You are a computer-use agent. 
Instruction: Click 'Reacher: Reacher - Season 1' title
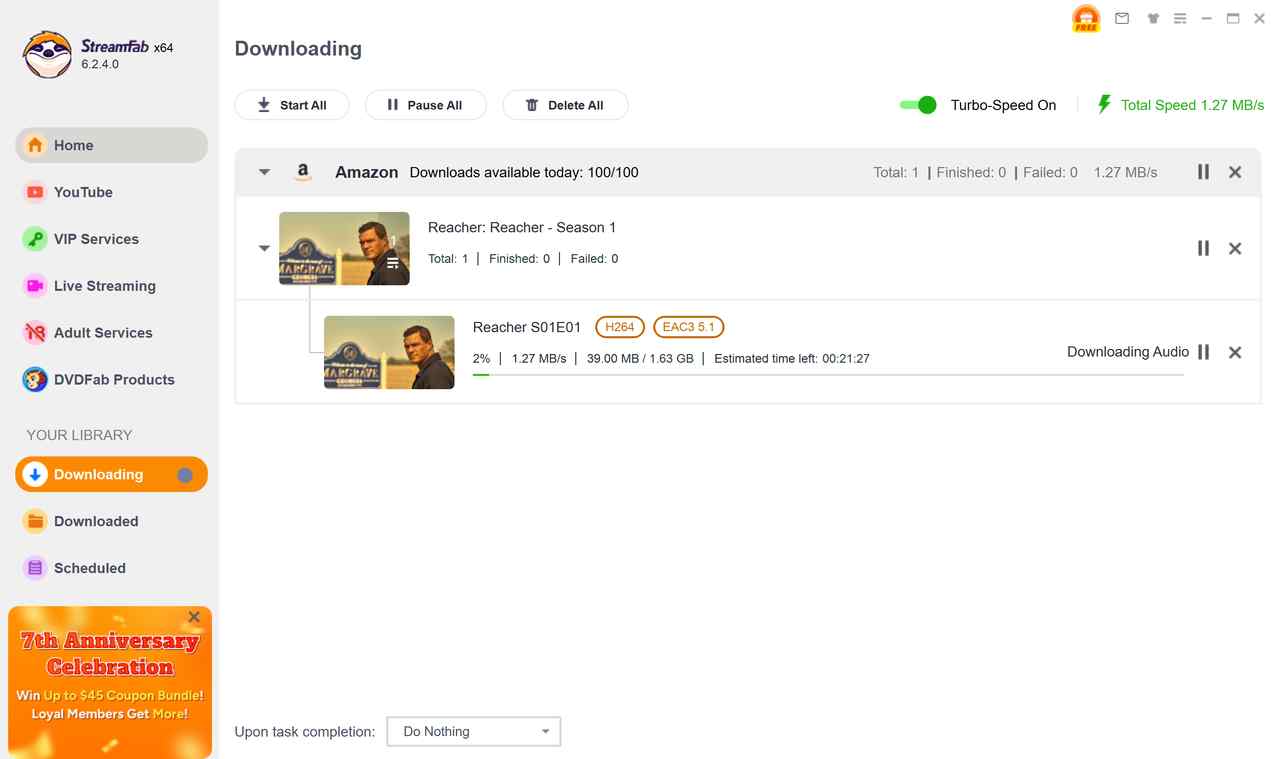522,227
